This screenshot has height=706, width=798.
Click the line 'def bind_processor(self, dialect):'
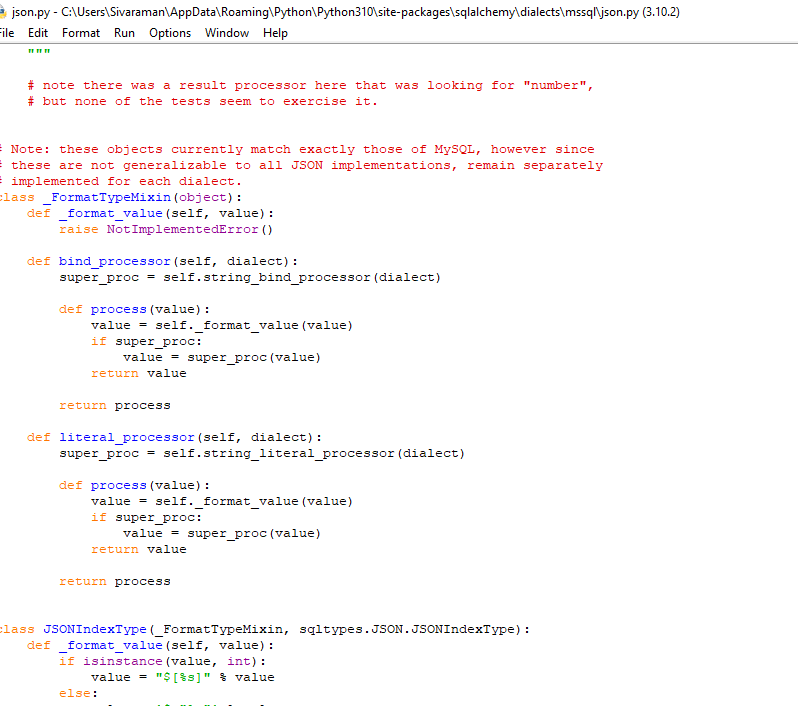tap(162, 262)
